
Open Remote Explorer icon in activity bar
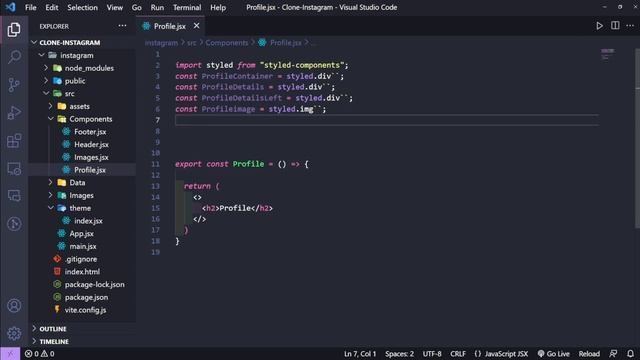(14, 169)
